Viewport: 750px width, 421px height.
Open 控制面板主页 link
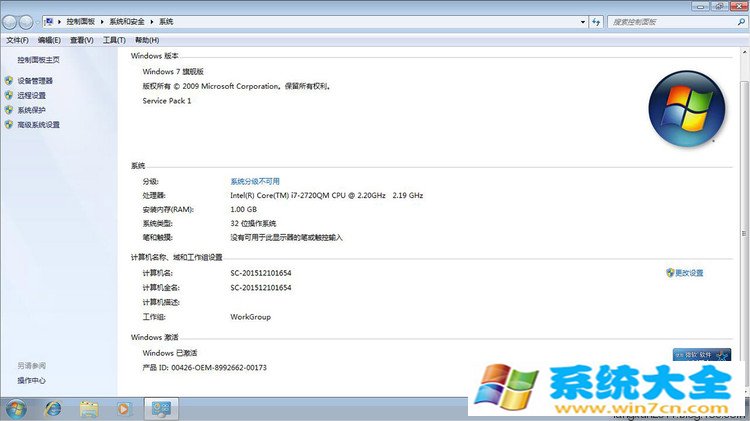[38, 60]
